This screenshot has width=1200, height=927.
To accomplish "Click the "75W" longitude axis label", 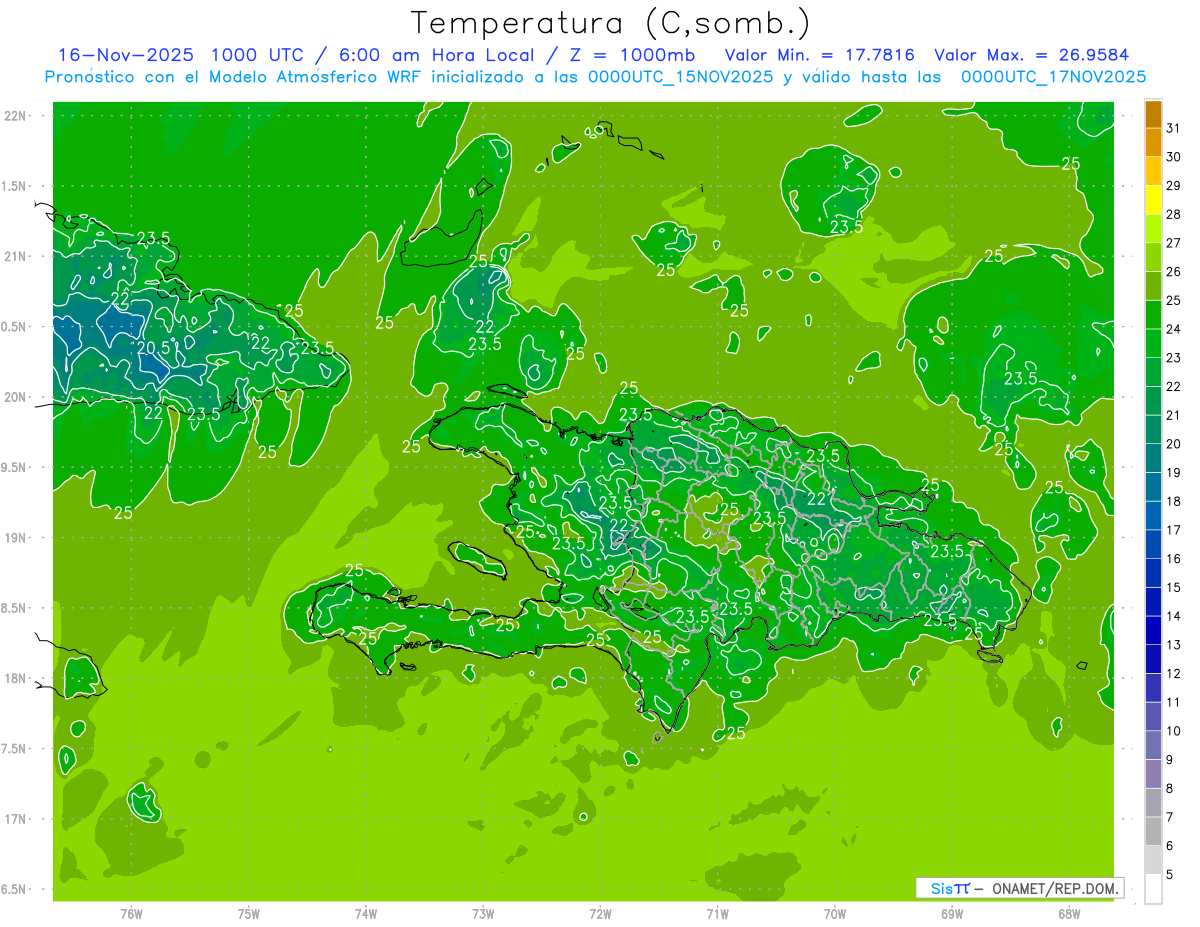I will point(249,913).
